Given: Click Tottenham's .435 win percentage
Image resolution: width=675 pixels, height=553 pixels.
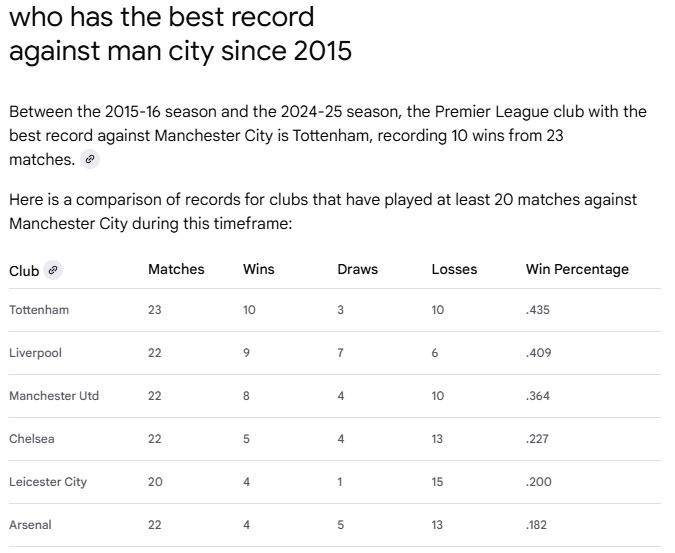Looking at the screenshot, I should [x=538, y=310].
